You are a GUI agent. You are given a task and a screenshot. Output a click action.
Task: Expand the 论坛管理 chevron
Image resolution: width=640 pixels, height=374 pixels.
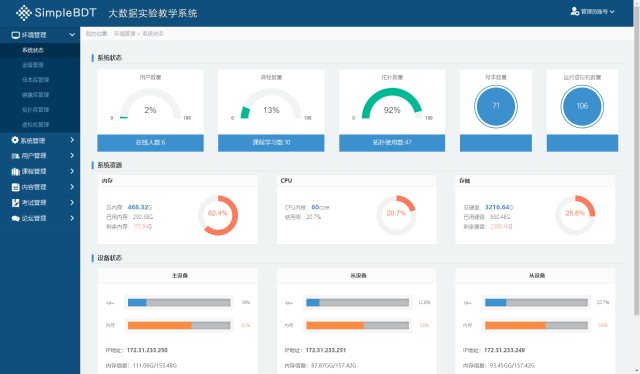(x=72, y=218)
